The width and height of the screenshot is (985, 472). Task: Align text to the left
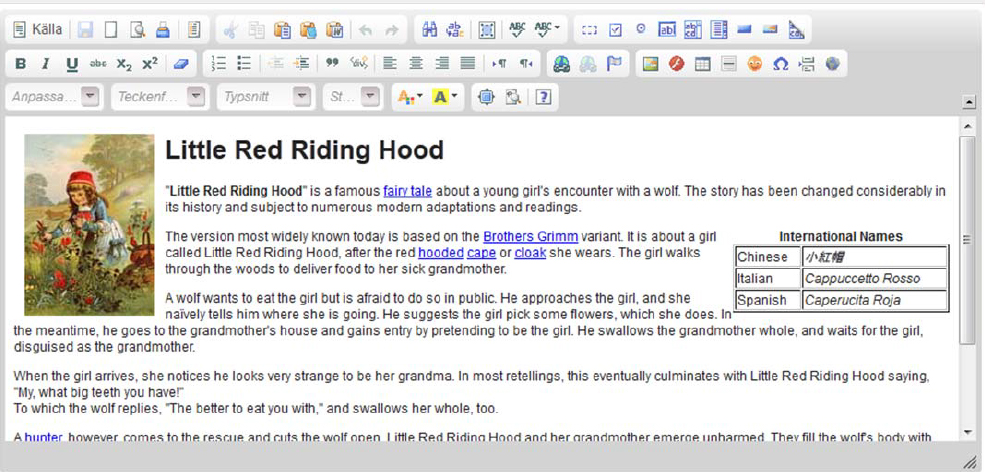point(390,63)
